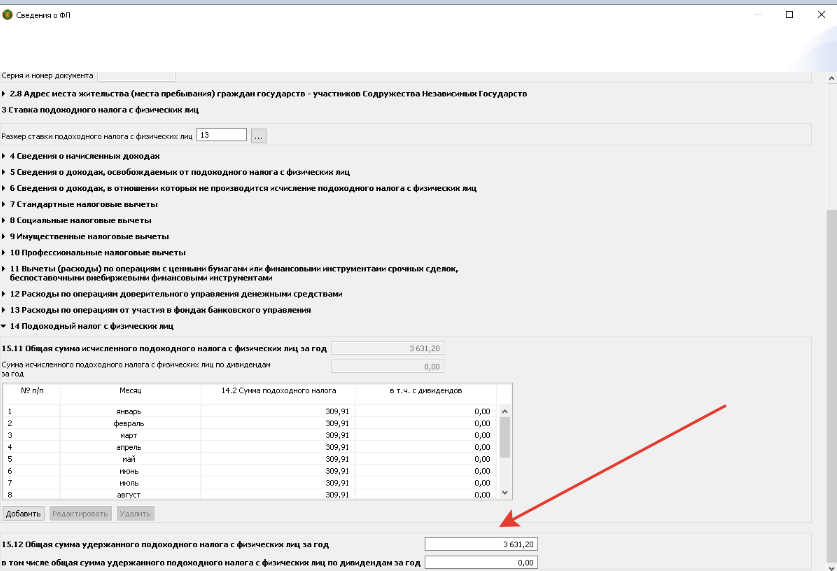Click the ellipsis button beside tax rate field

258,135
